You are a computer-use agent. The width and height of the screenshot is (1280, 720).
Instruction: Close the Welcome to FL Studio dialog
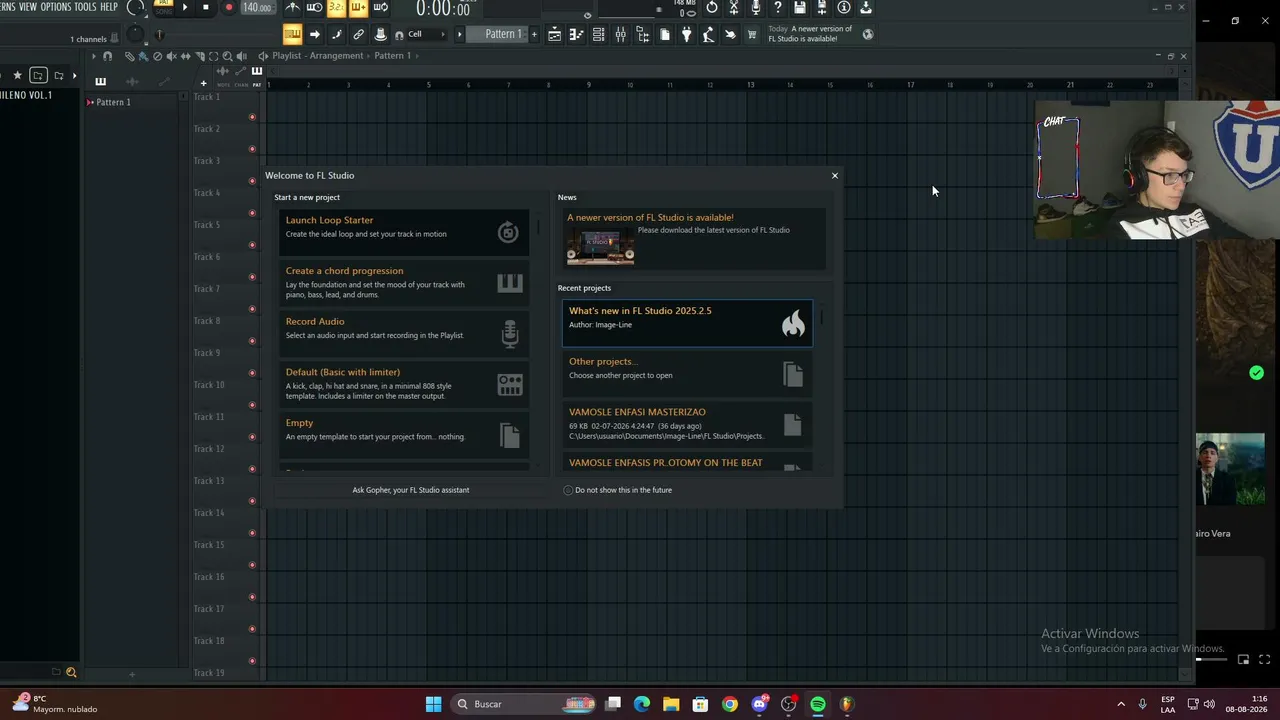(x=835, y=176)
